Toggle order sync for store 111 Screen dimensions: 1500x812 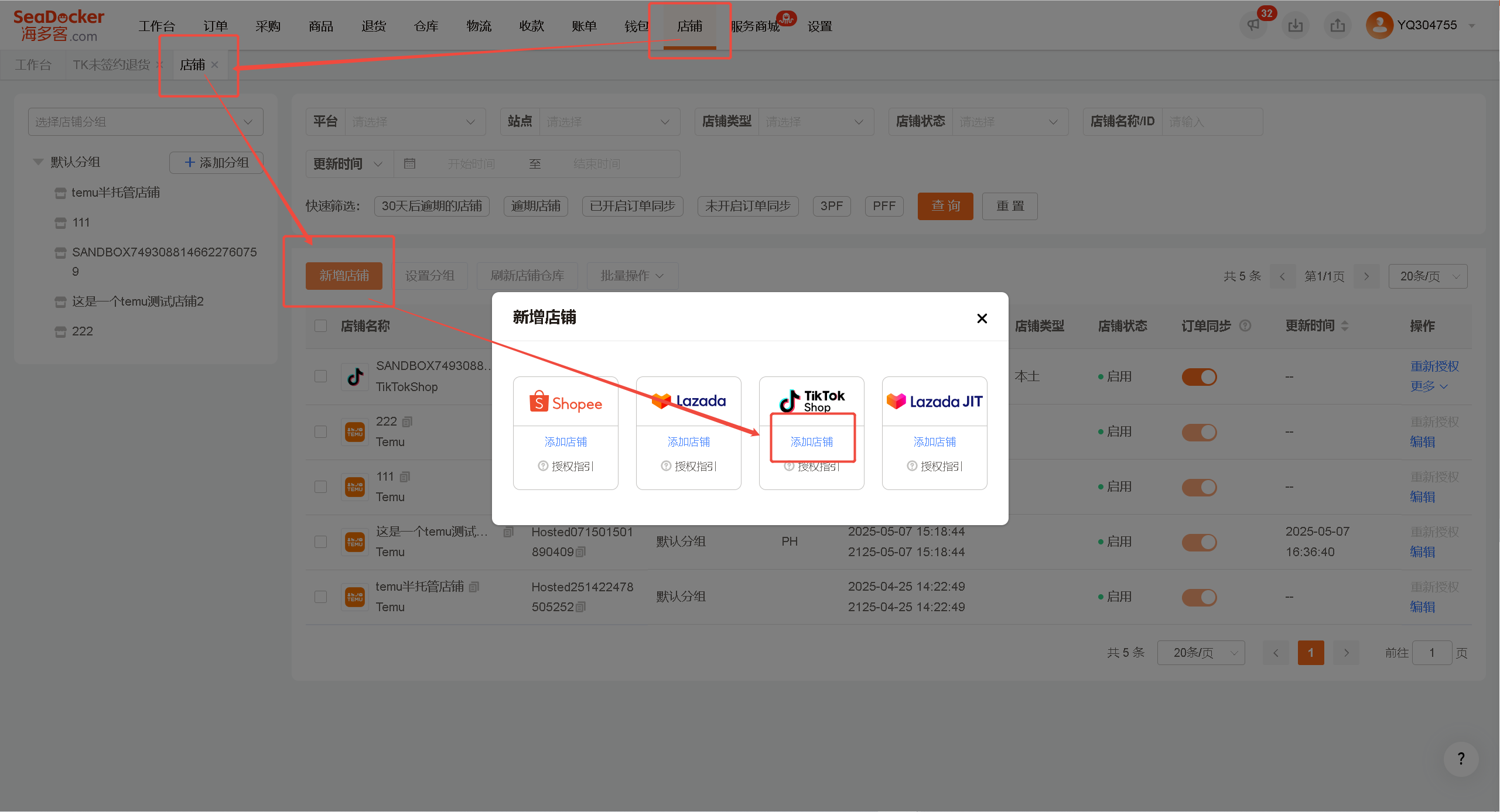pos(1200,487)
